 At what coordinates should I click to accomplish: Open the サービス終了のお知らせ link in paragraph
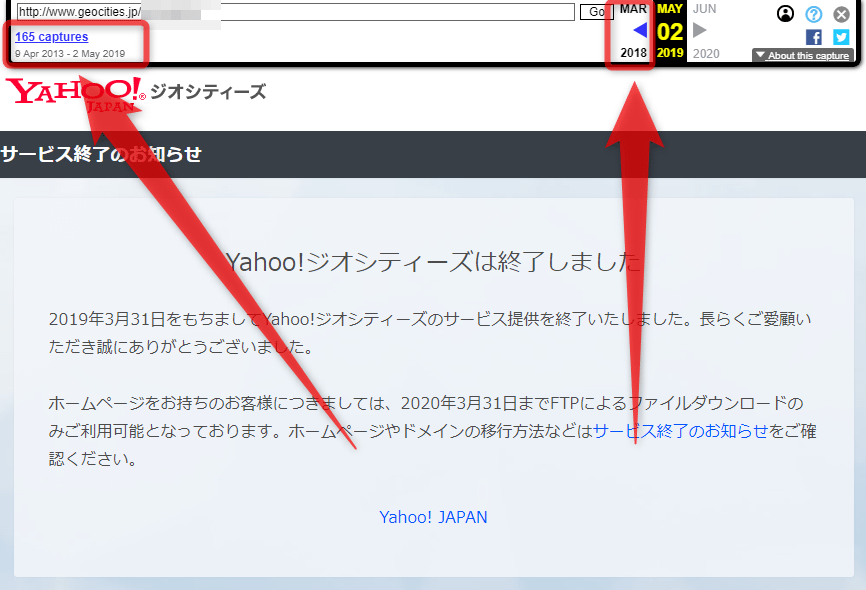(680, 431)
